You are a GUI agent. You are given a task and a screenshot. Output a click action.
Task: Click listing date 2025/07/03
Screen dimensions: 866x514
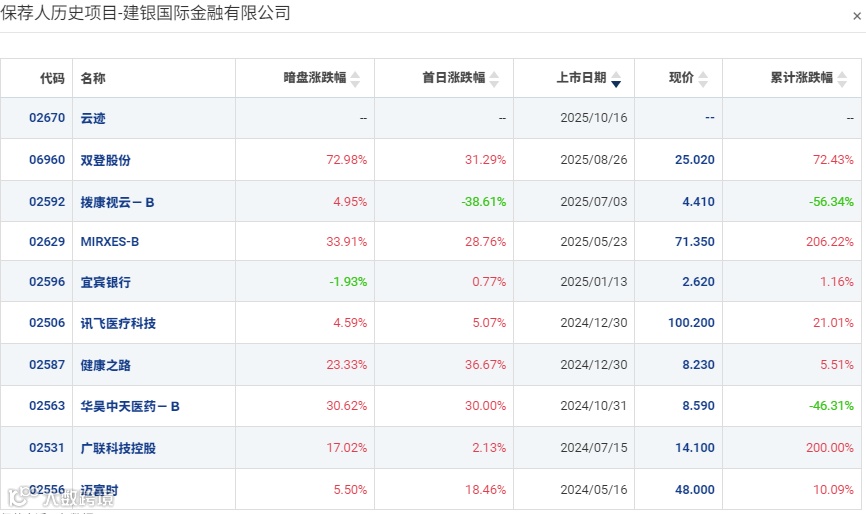tap(594, 202)
